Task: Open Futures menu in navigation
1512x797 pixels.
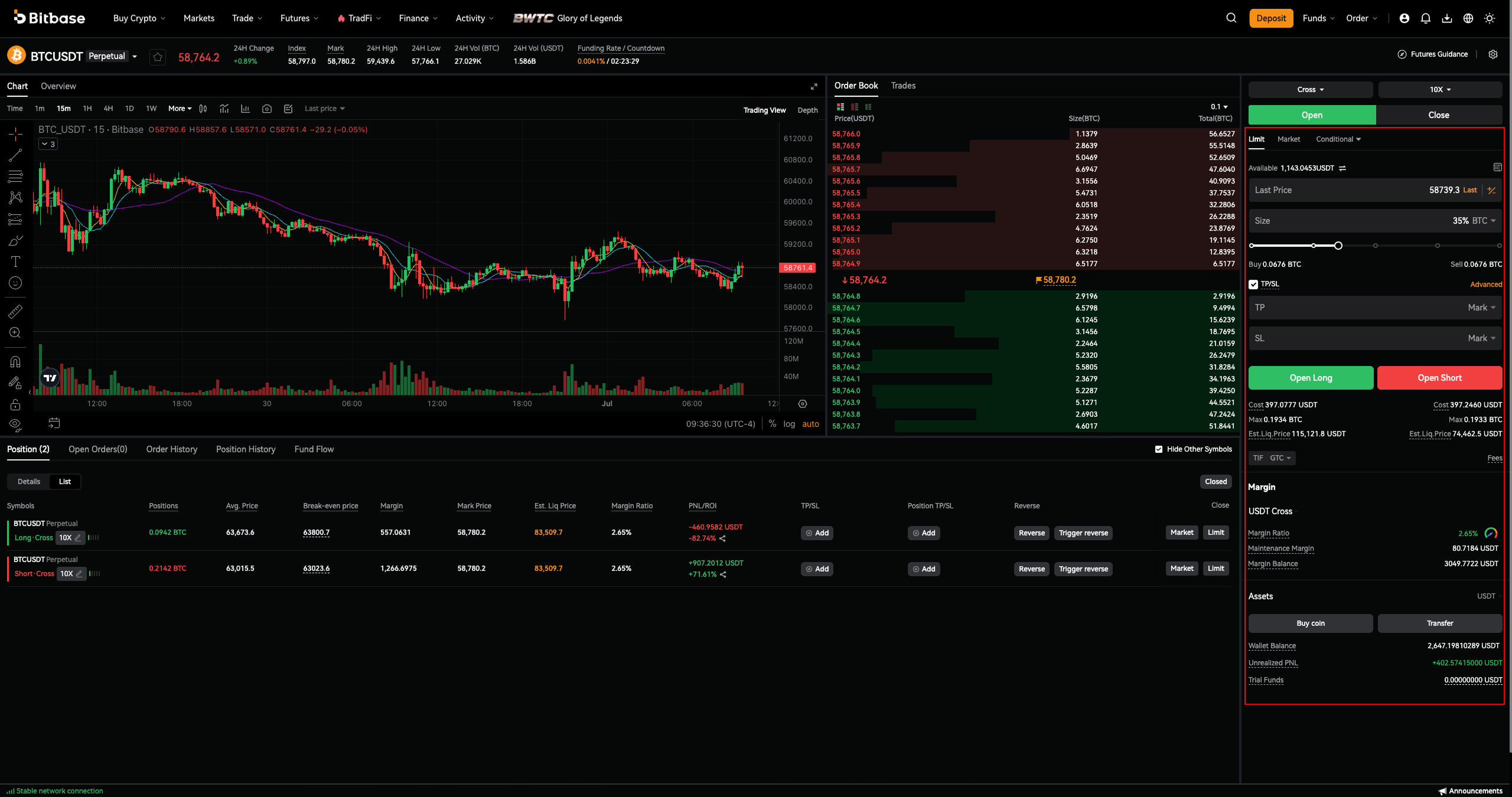Action: [x=299, y=18]
